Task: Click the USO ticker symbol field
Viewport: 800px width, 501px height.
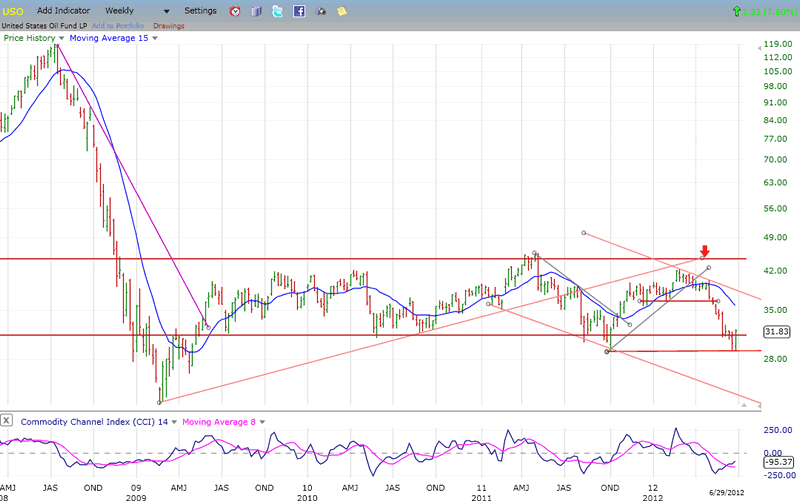Action: coord(13,10)
